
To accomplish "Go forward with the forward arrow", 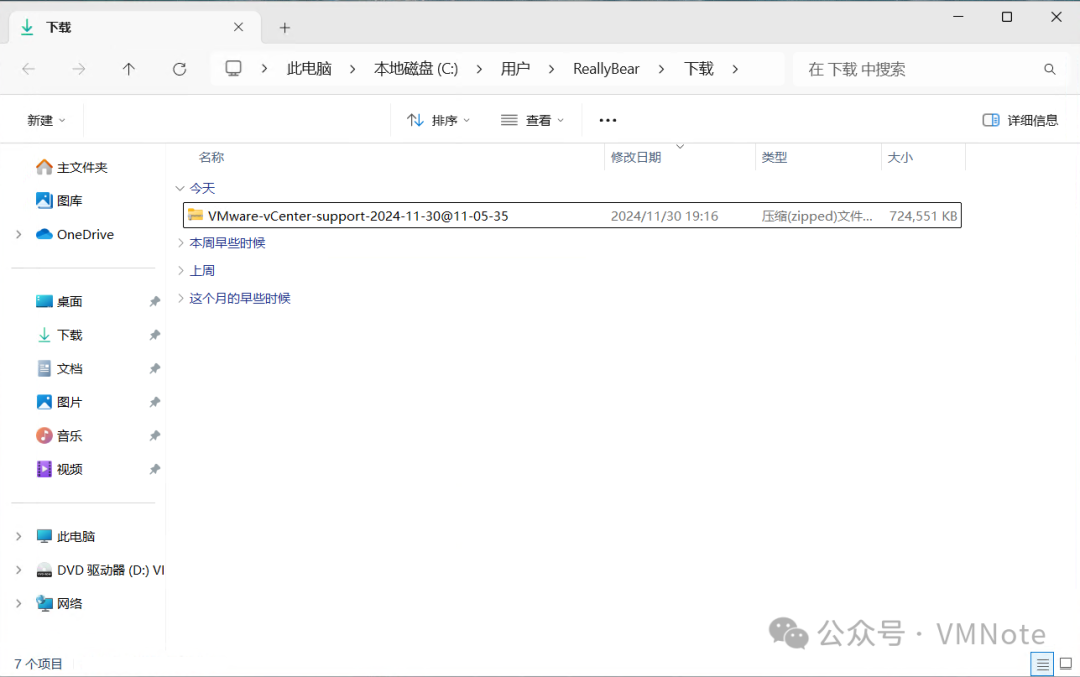I will coord(79,69).
